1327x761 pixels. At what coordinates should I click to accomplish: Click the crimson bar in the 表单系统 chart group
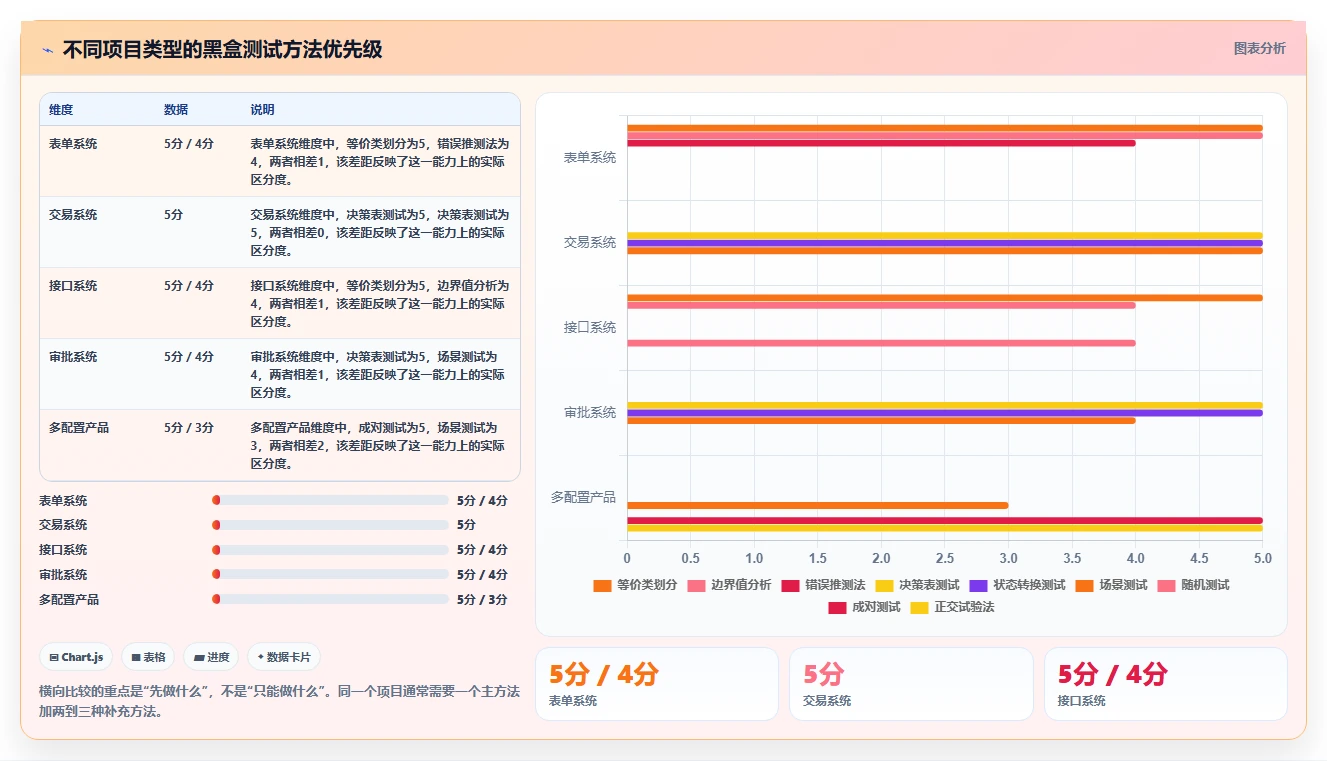click(x=881, y=143)
